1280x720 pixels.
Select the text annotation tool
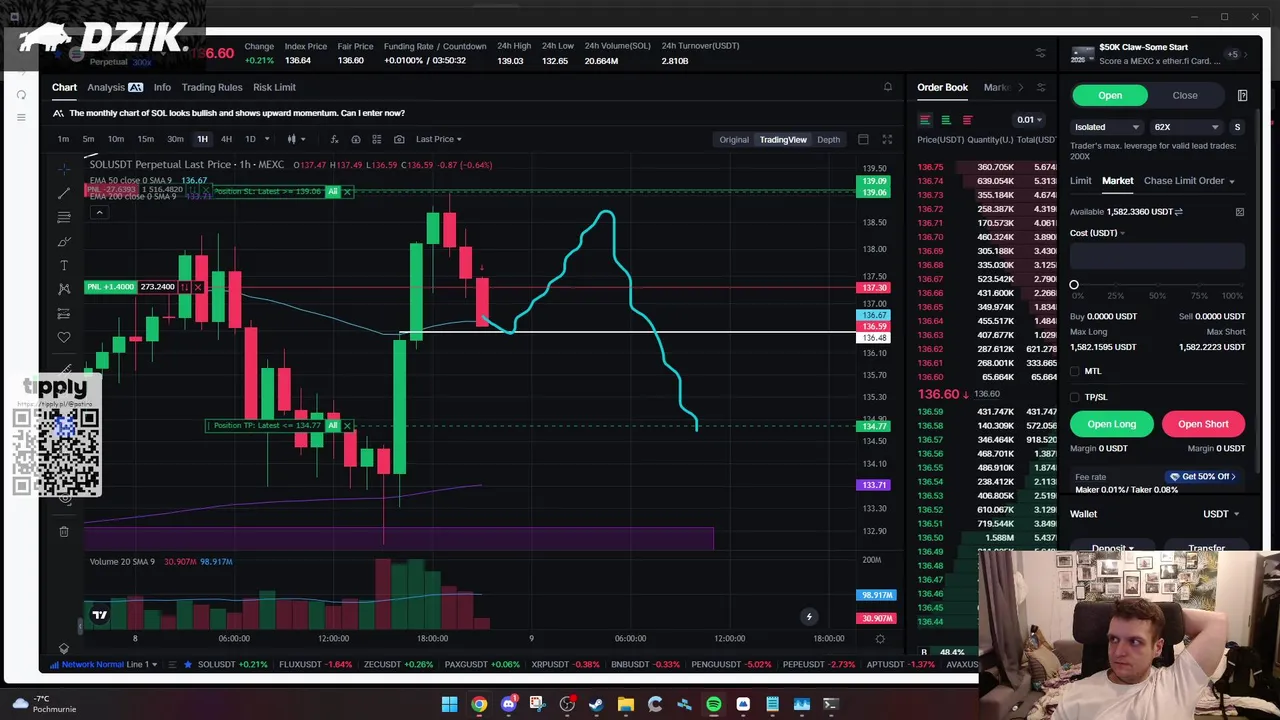[64, 265]
